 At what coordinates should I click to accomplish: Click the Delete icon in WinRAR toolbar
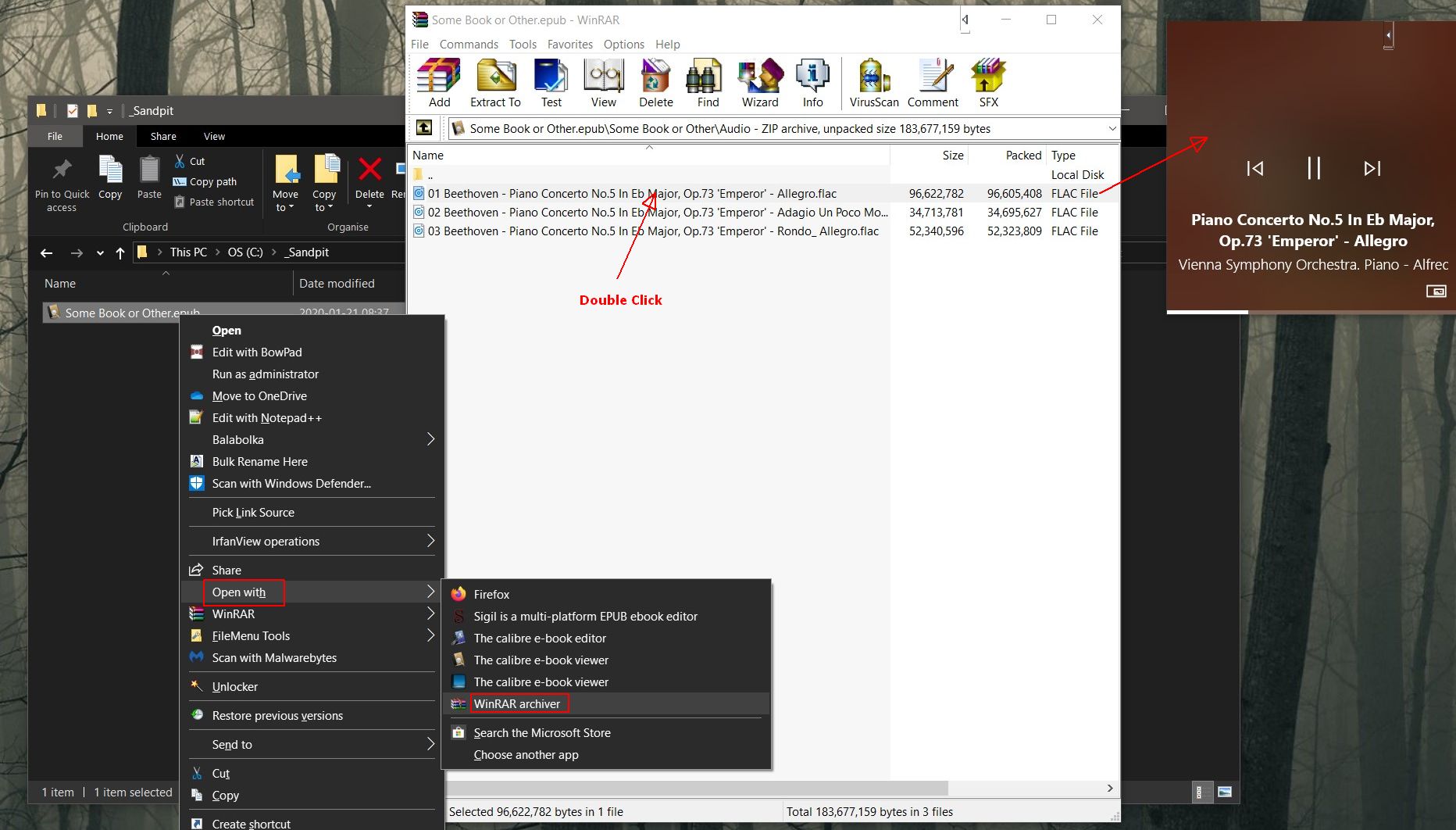(x=655, y=83)
